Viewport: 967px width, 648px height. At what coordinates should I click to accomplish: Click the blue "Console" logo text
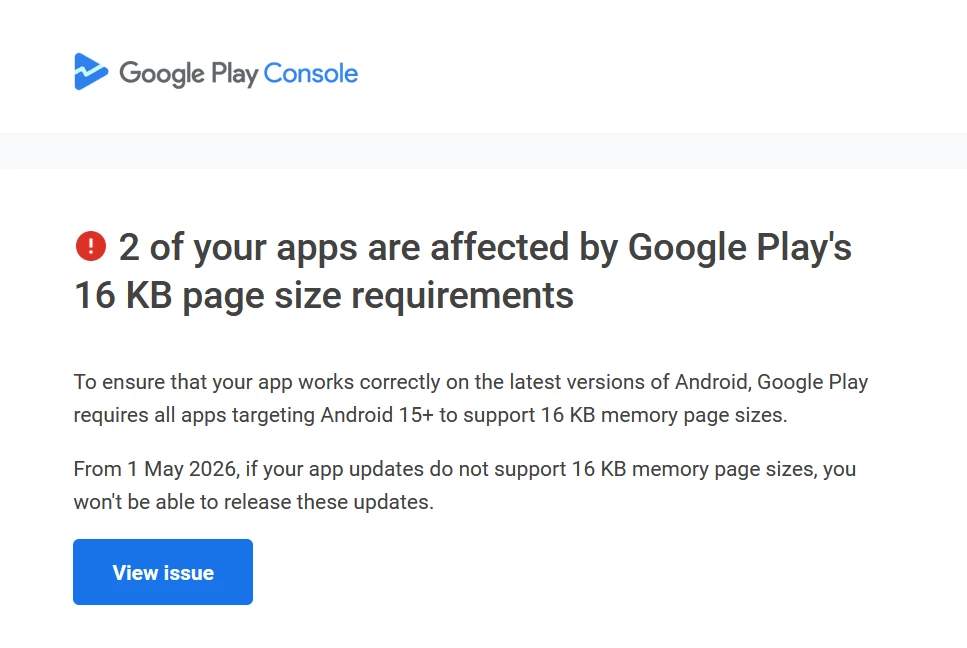311,73
